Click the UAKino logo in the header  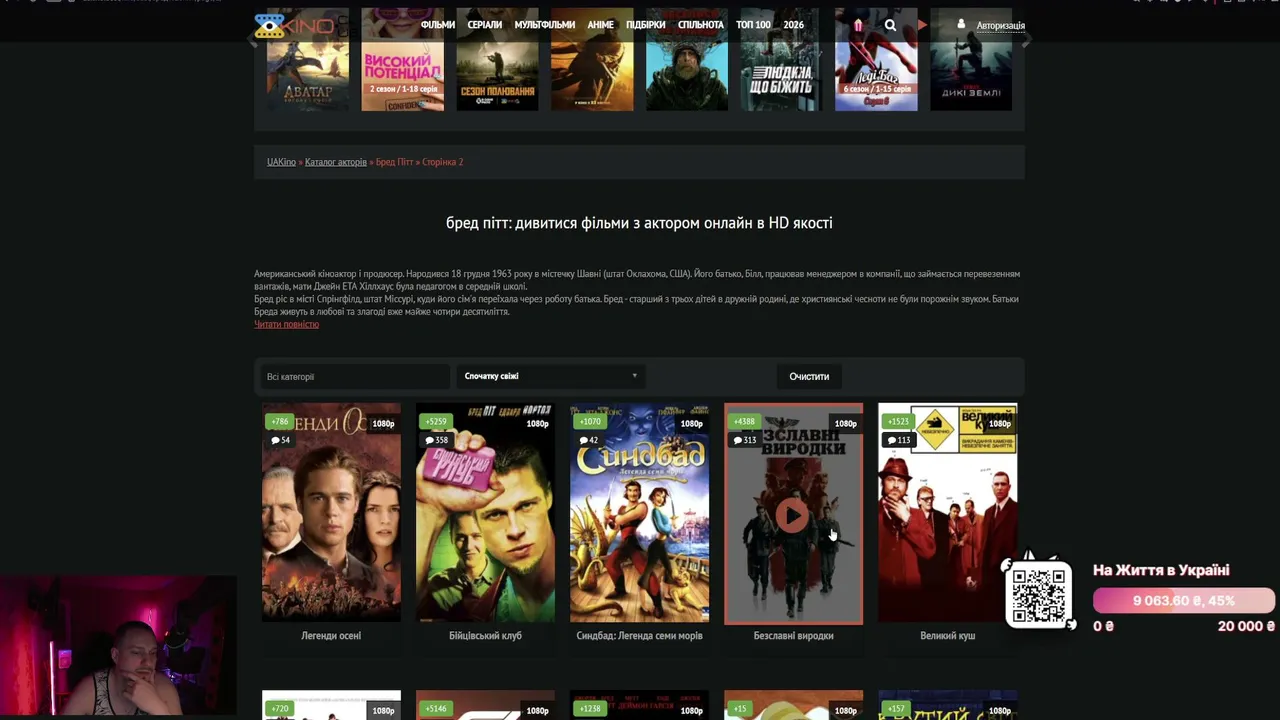click(294, 25)
